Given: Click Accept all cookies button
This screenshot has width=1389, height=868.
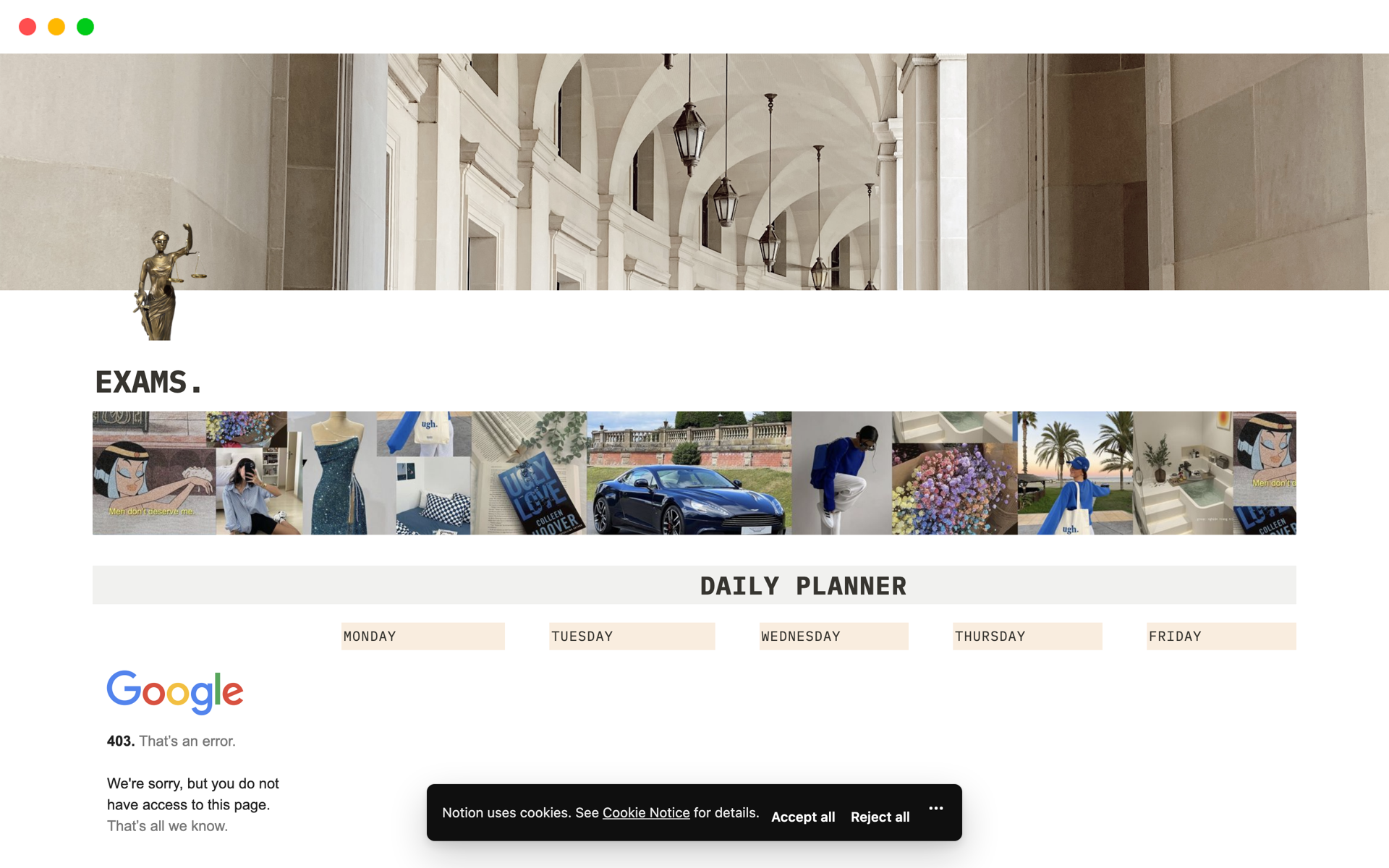Looking at the screenshot, I should (x=804, y=815).
